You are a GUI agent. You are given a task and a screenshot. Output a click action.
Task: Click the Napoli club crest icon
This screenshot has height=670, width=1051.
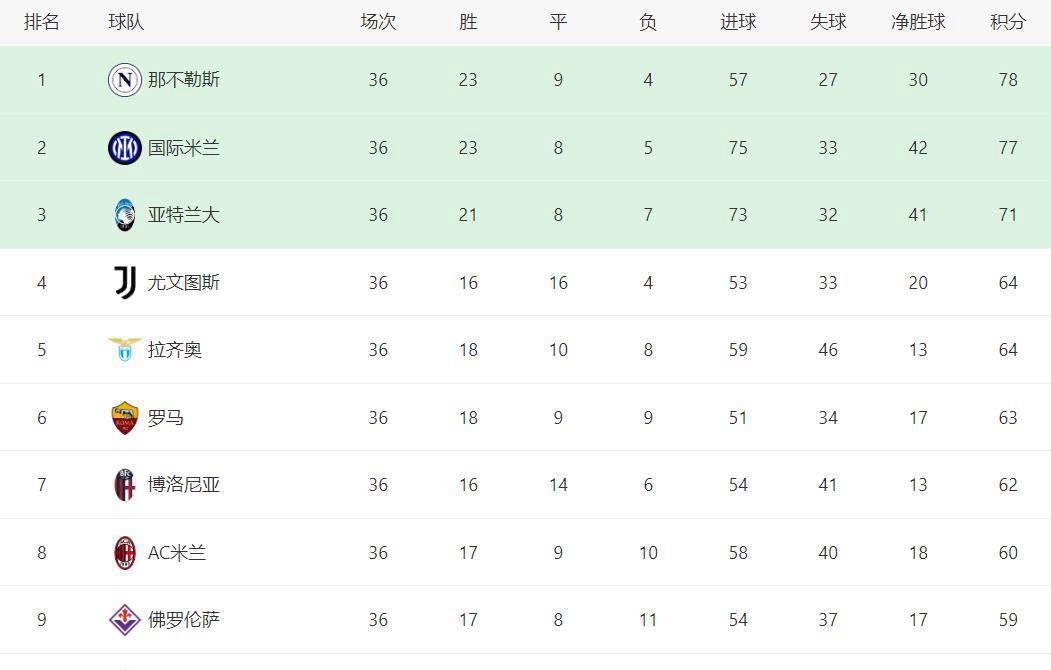[125, 80]
